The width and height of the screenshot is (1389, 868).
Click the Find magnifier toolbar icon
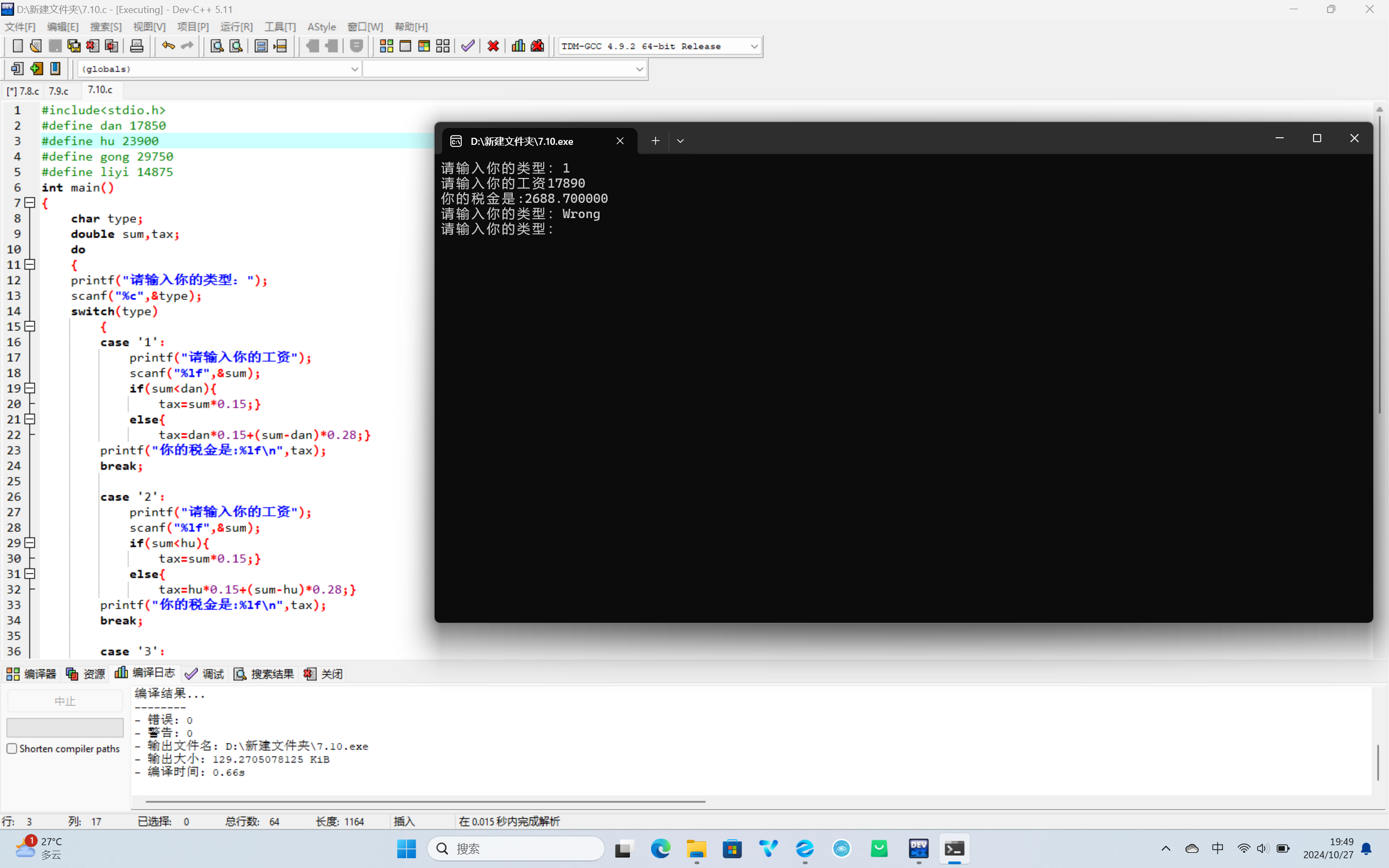click(217, 46)
